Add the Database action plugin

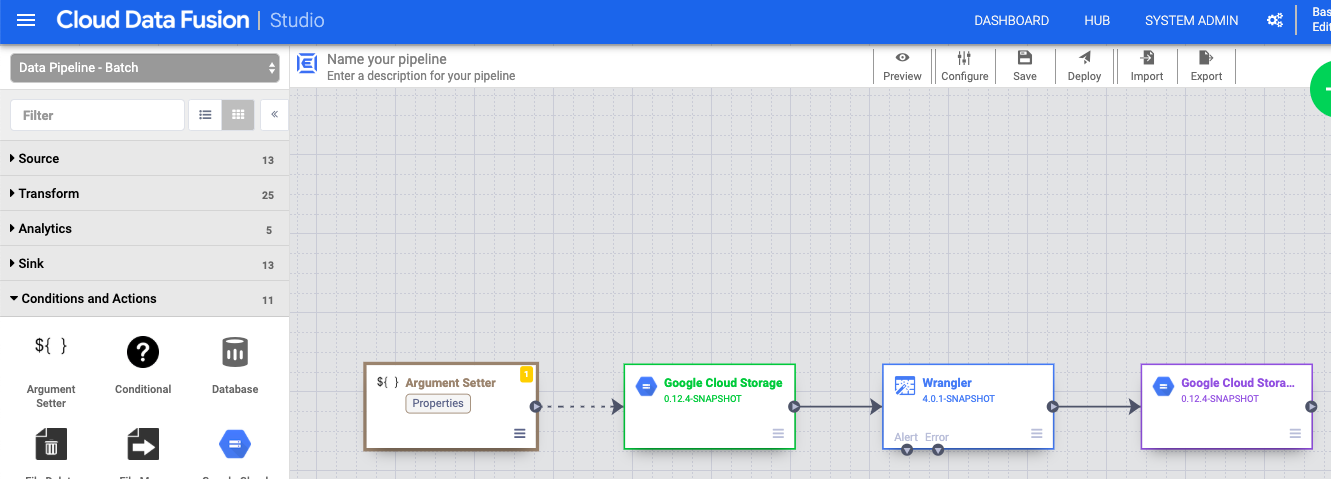coord(235,353)
